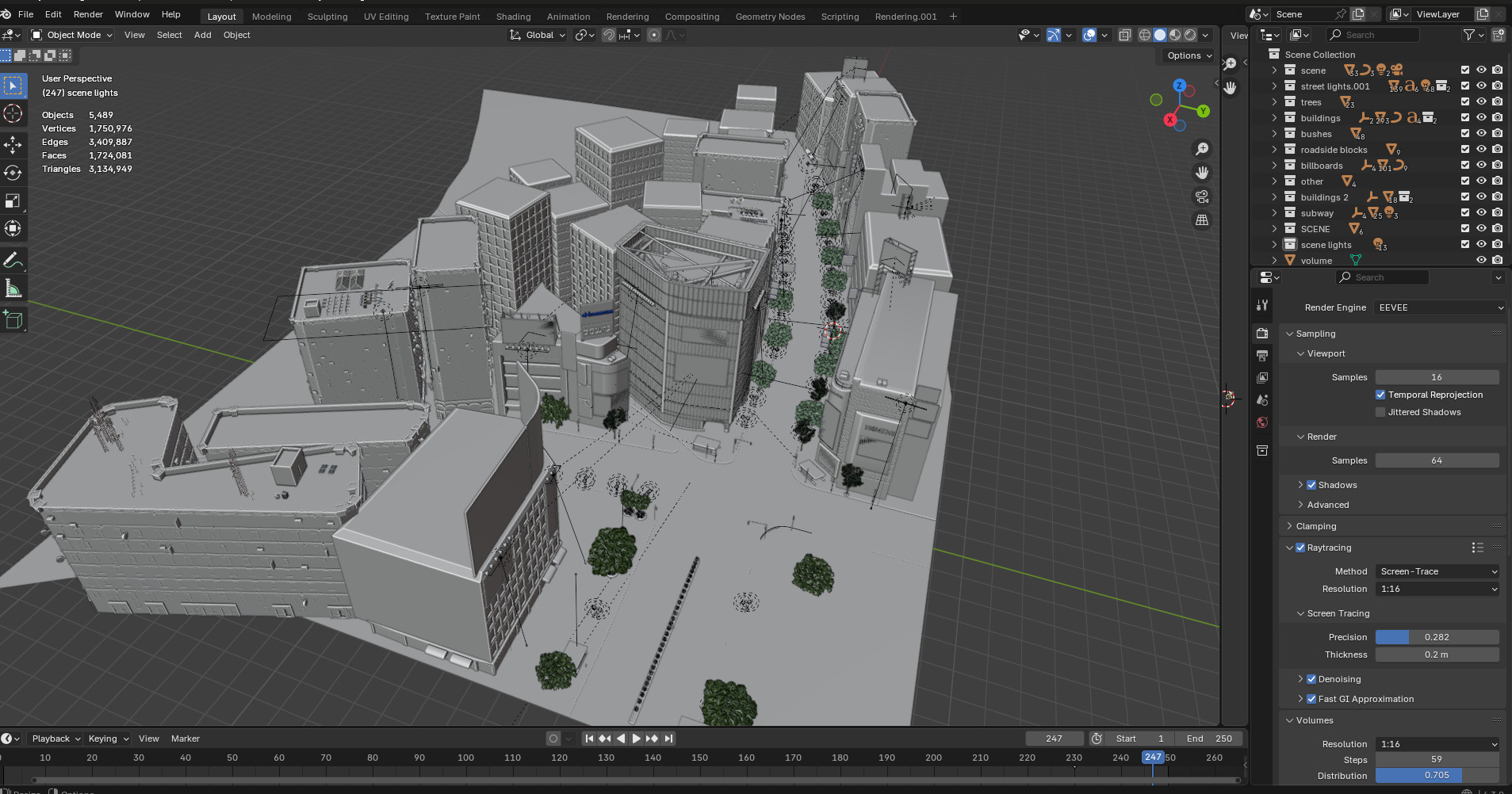Open the Keying popover in timeline

click(108, 739)
